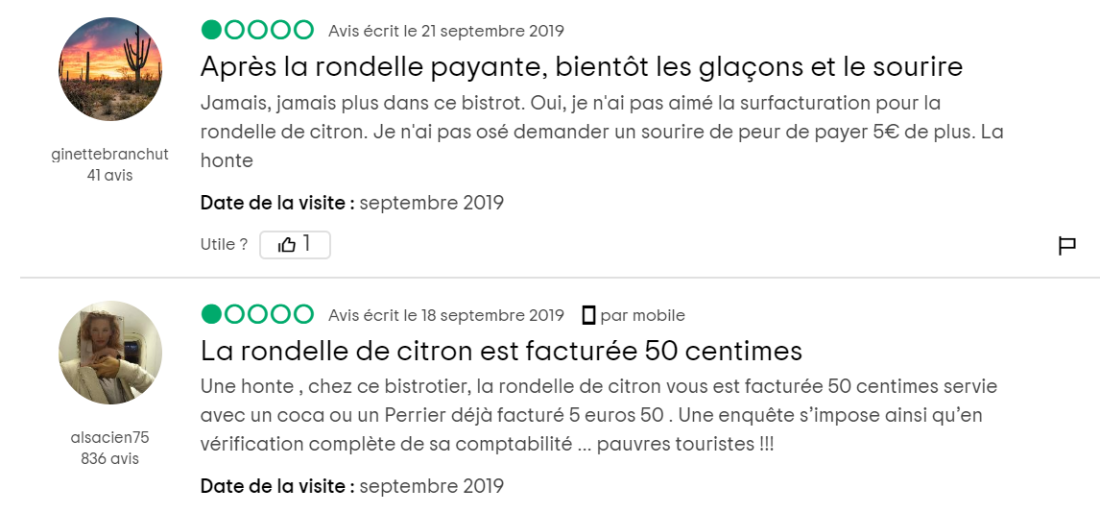Click the mobile phone icon beside 'par mobile'
The image size is (1100, 513).
[589, 315]
